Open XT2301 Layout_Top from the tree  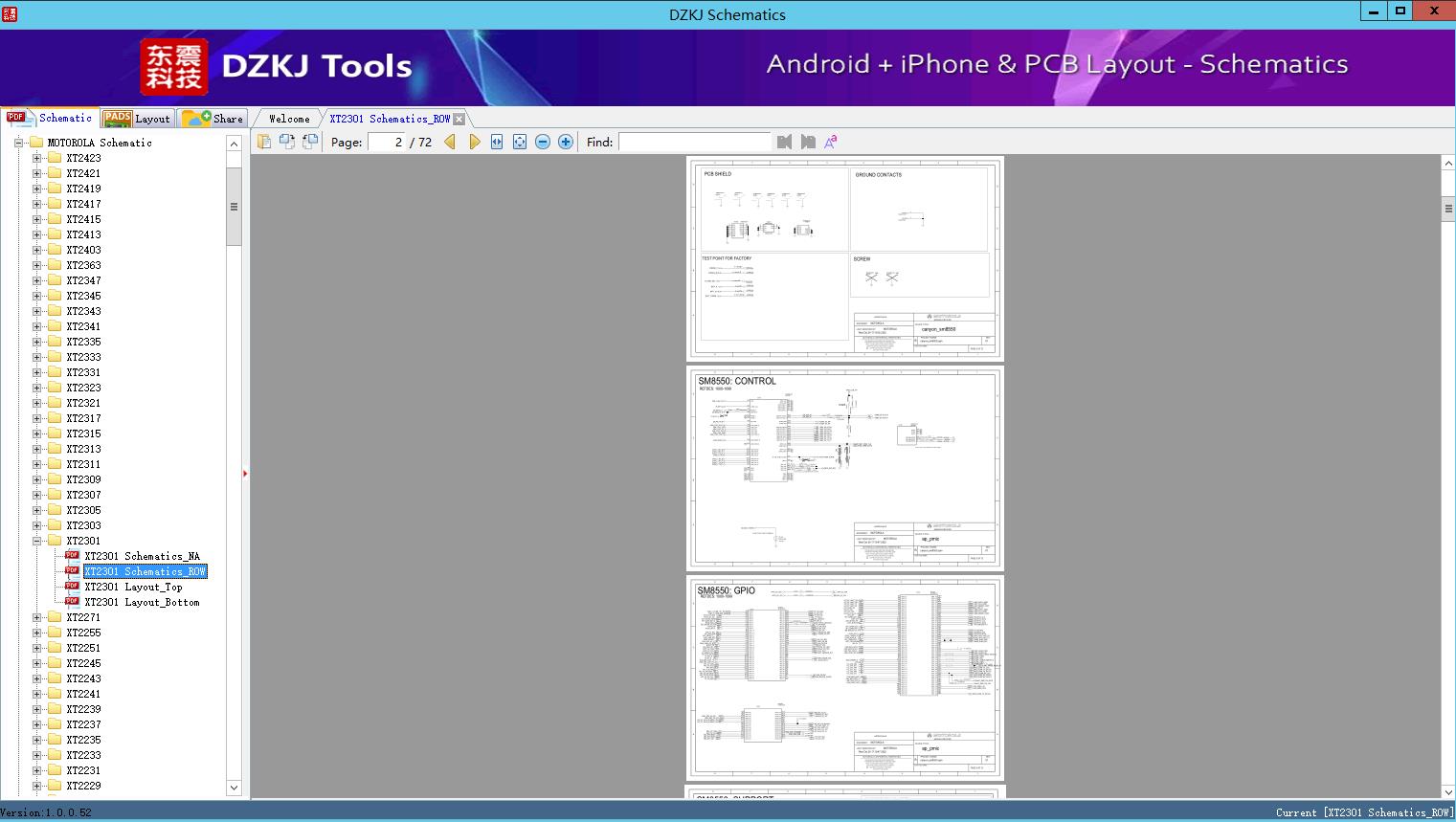pyautogui.click(x=133, y=587)
